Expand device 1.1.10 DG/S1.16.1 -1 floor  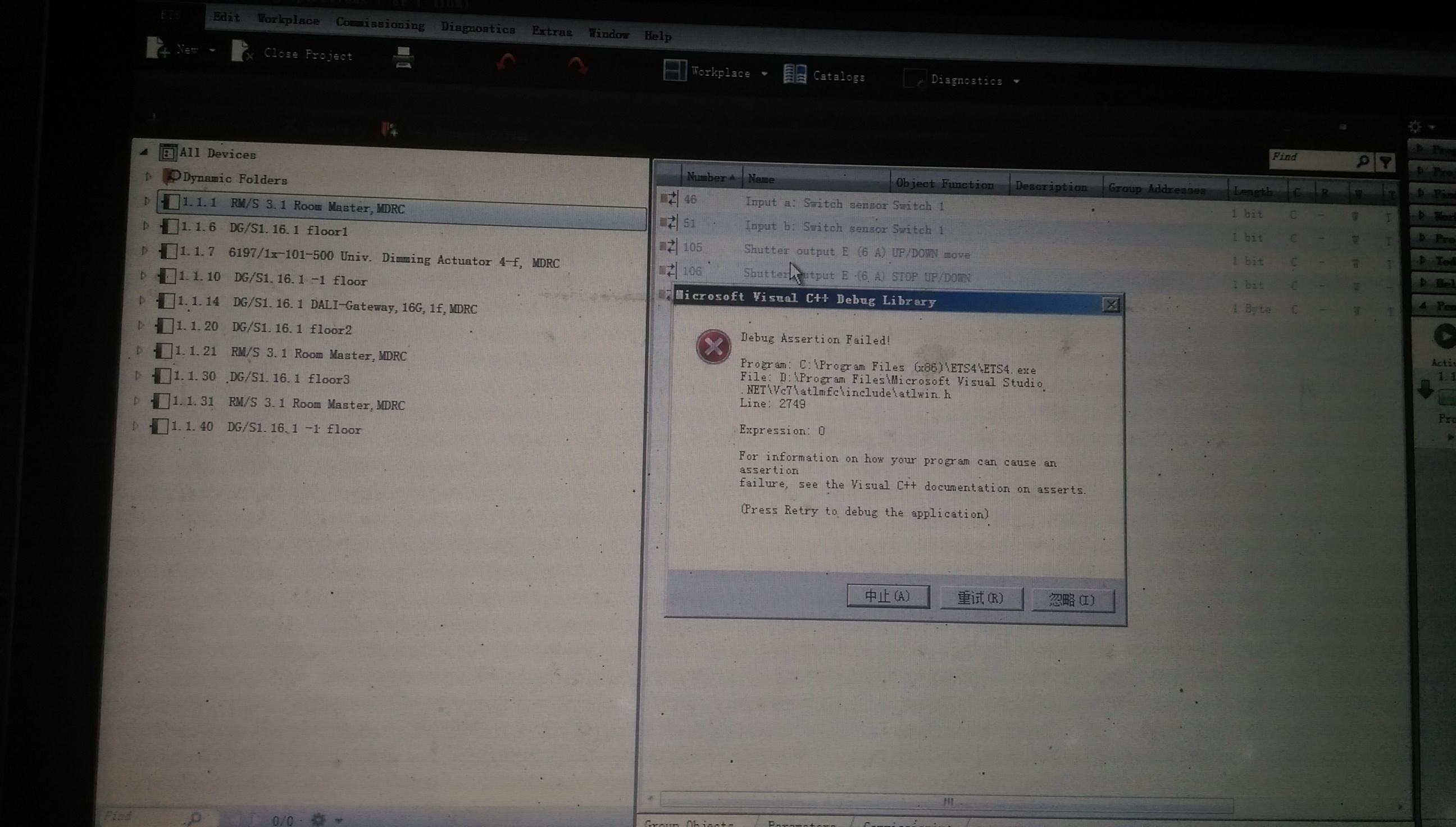[x=143, y=275]
